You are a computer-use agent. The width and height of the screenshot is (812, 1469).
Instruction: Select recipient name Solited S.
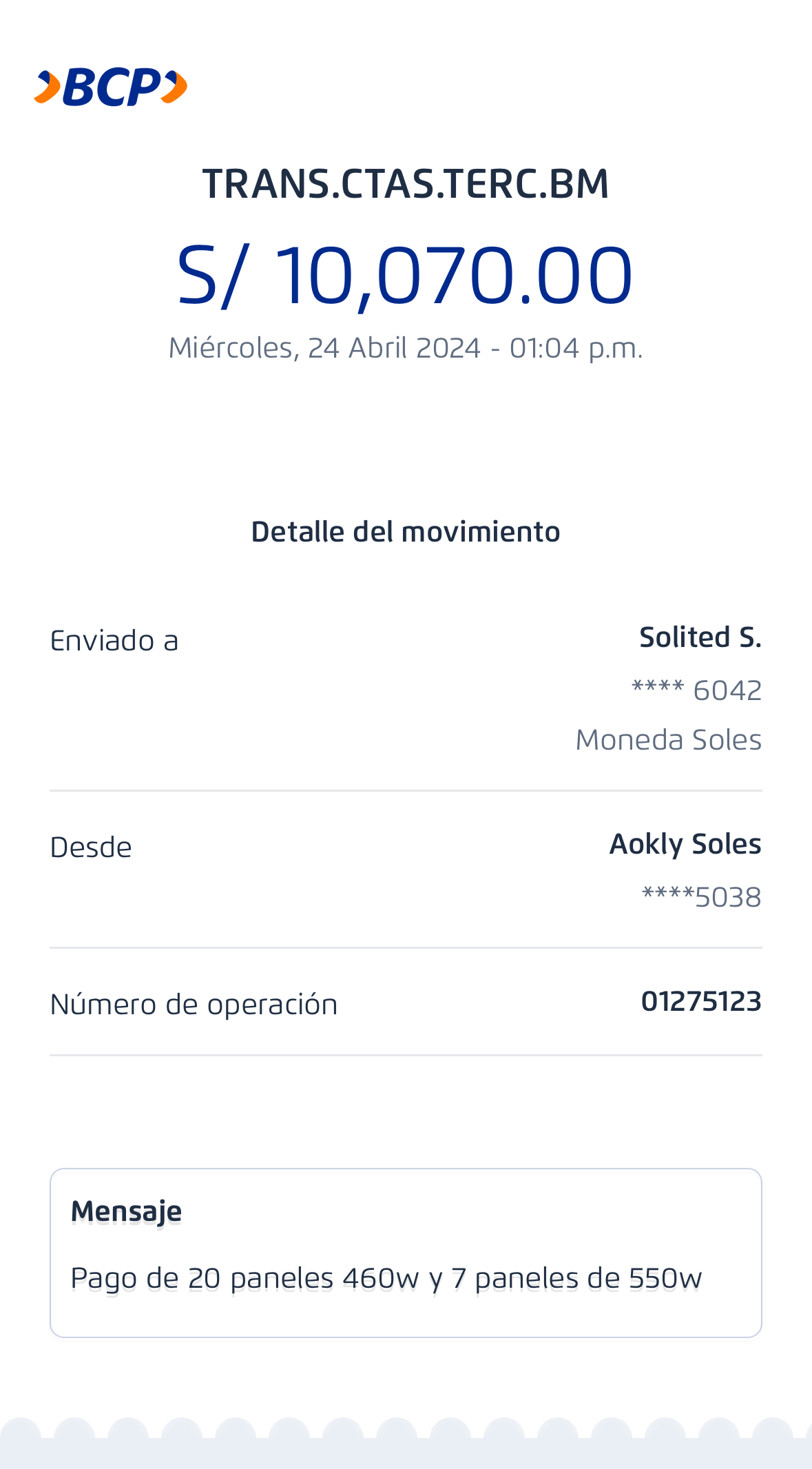[700, 637]
